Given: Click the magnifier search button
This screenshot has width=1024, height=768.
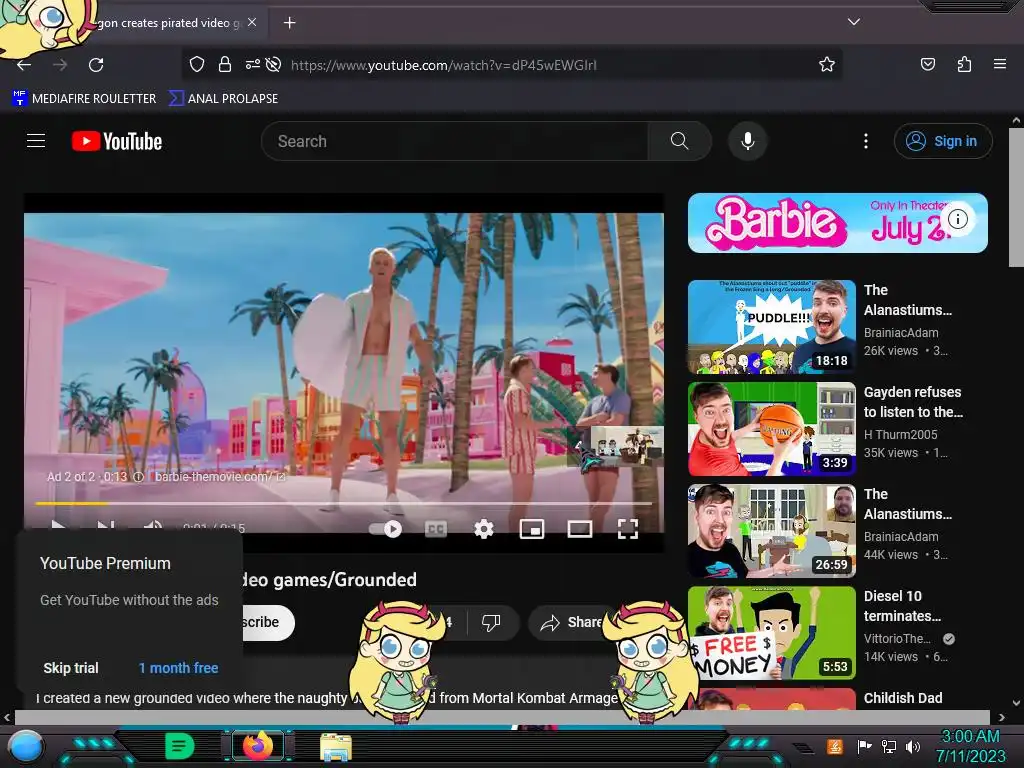Looking at the screenshot, I should tap(679, 141).
